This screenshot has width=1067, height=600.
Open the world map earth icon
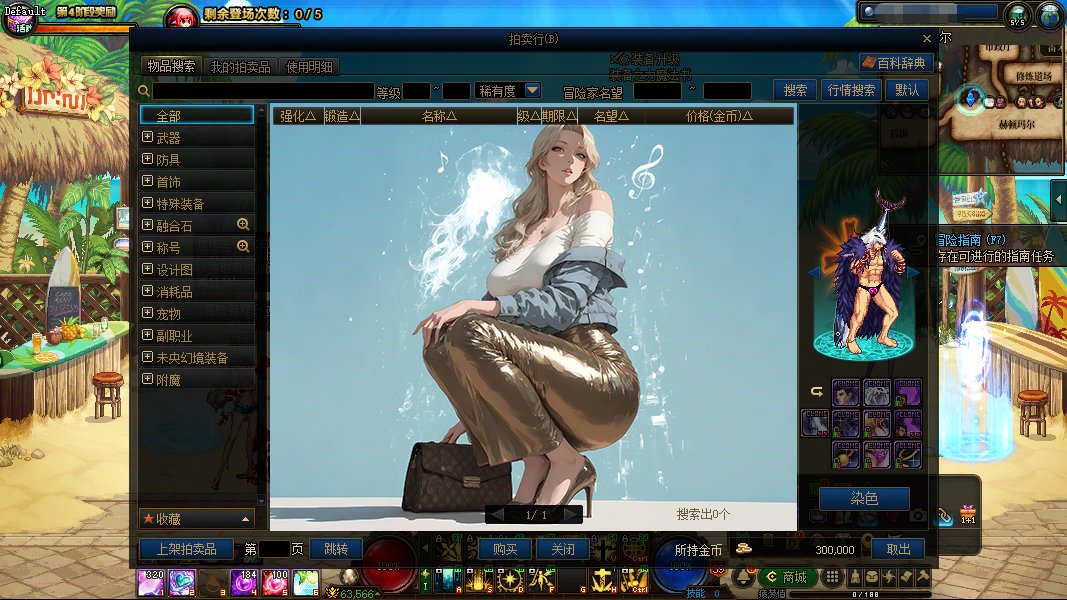point(1050,15)
